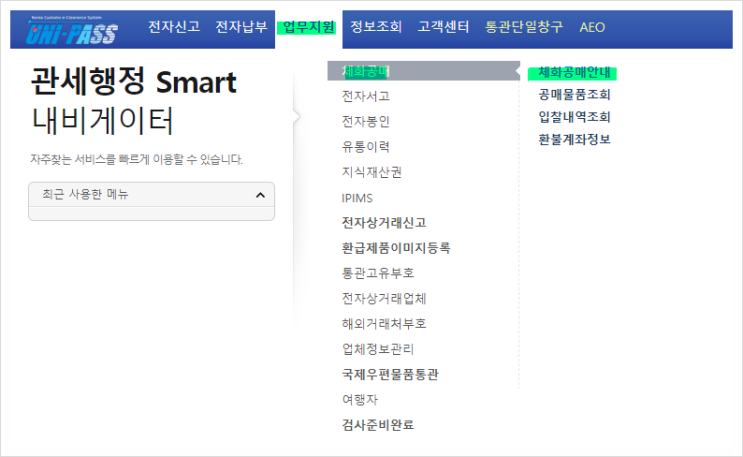Image resolution: width=743 pixels, height=457 pixels.
Task: Click the 자주찾는 서비스를 description text
Action: point(136,159)
